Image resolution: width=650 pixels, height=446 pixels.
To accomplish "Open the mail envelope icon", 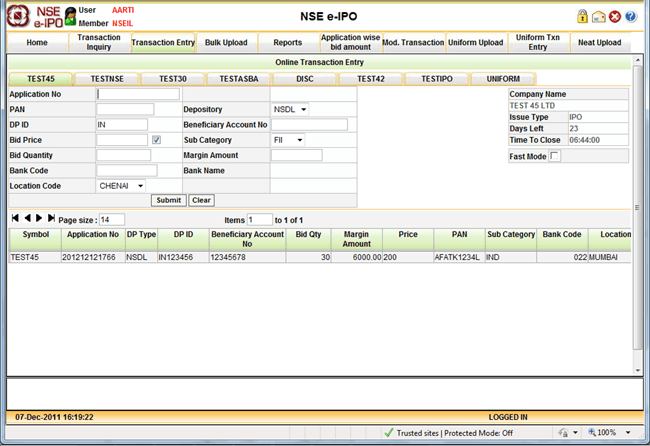I will (598, 17).
